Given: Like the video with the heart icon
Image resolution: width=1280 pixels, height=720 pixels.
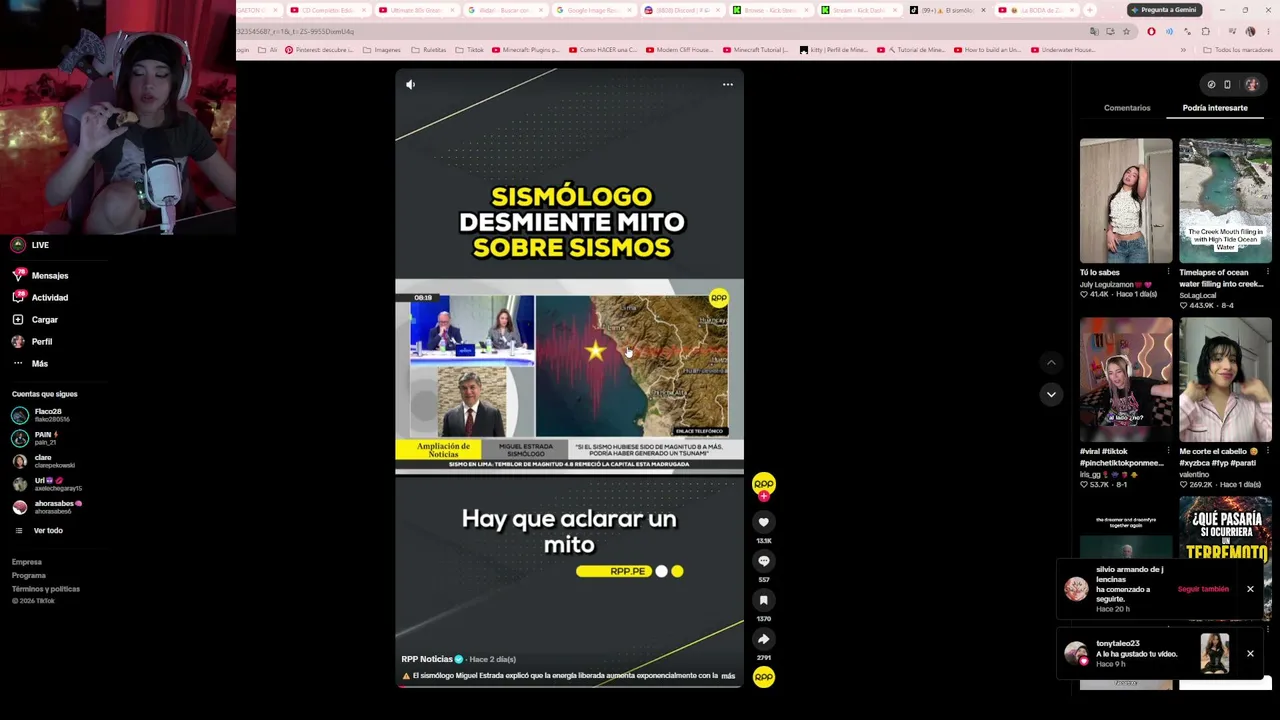Looking at the screenshot, I should click(x=763, y=522).
